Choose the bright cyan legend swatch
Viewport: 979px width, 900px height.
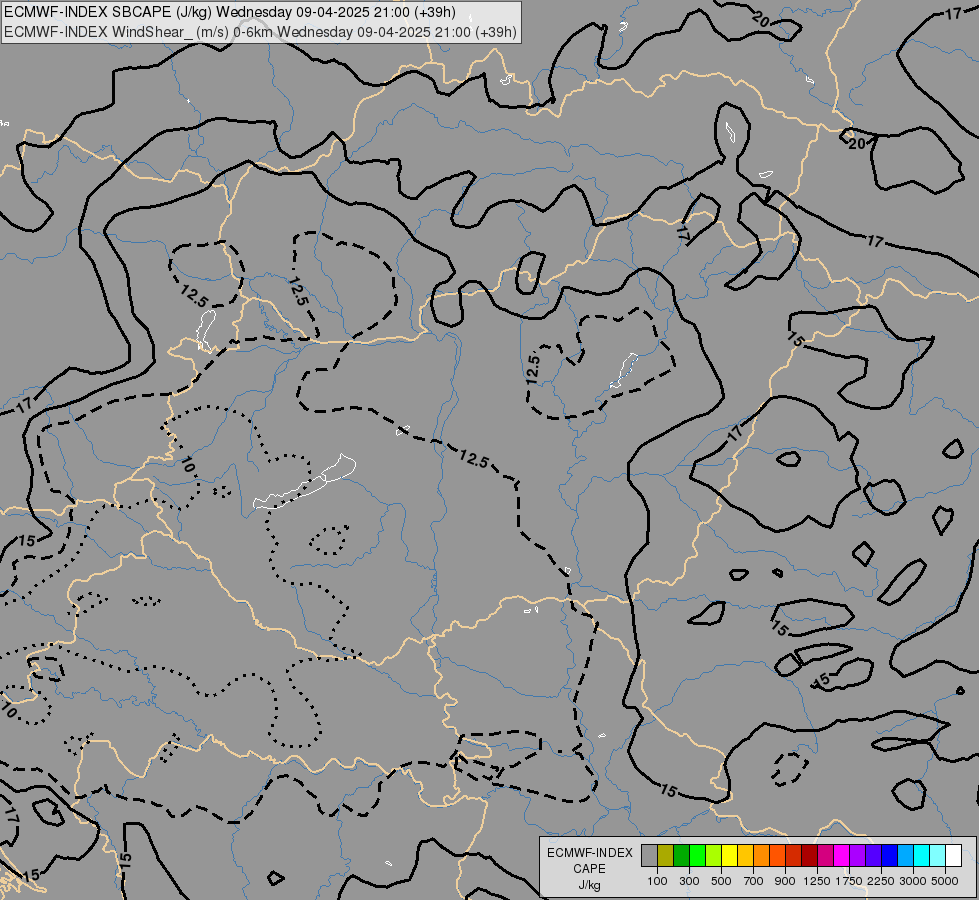(922, 855)
